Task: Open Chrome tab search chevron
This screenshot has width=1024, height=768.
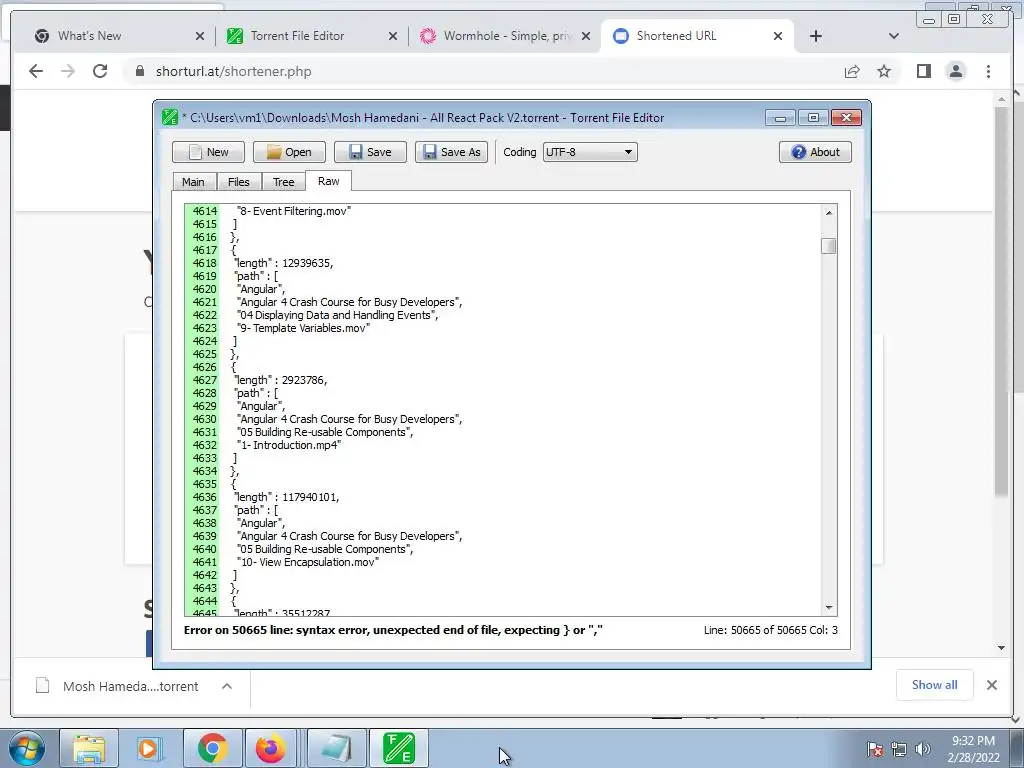Action: pos(894,37)
